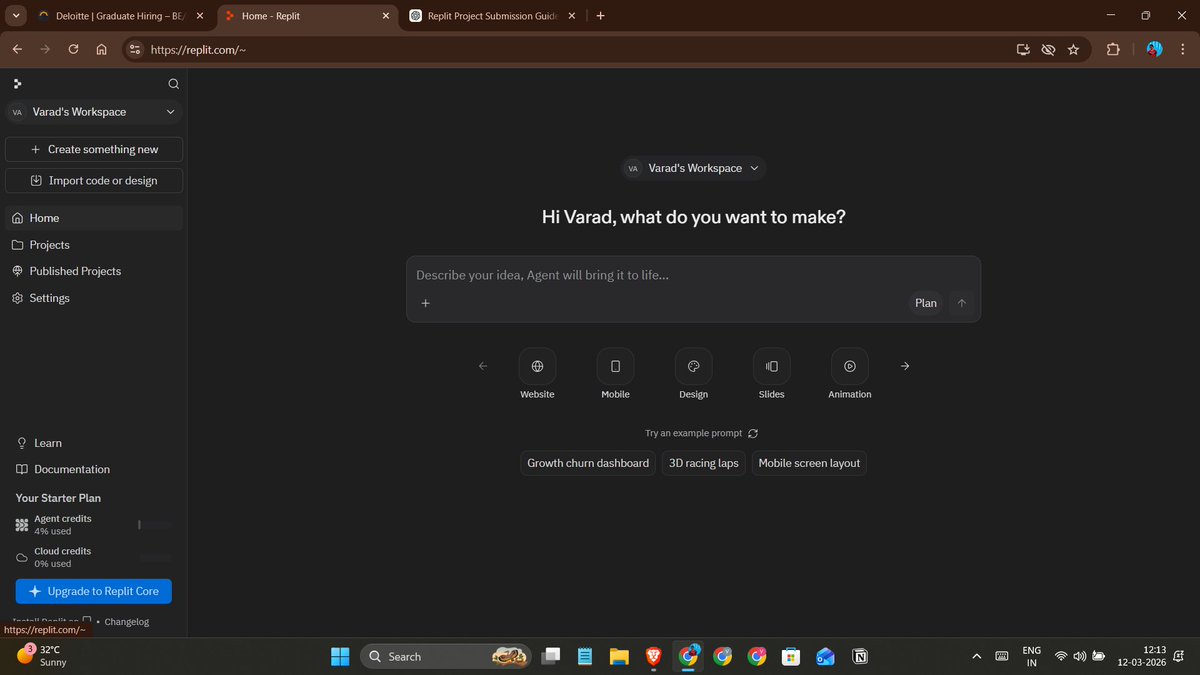Open the Changelog link
The image size is (1200, 675).
coord(127,622)
